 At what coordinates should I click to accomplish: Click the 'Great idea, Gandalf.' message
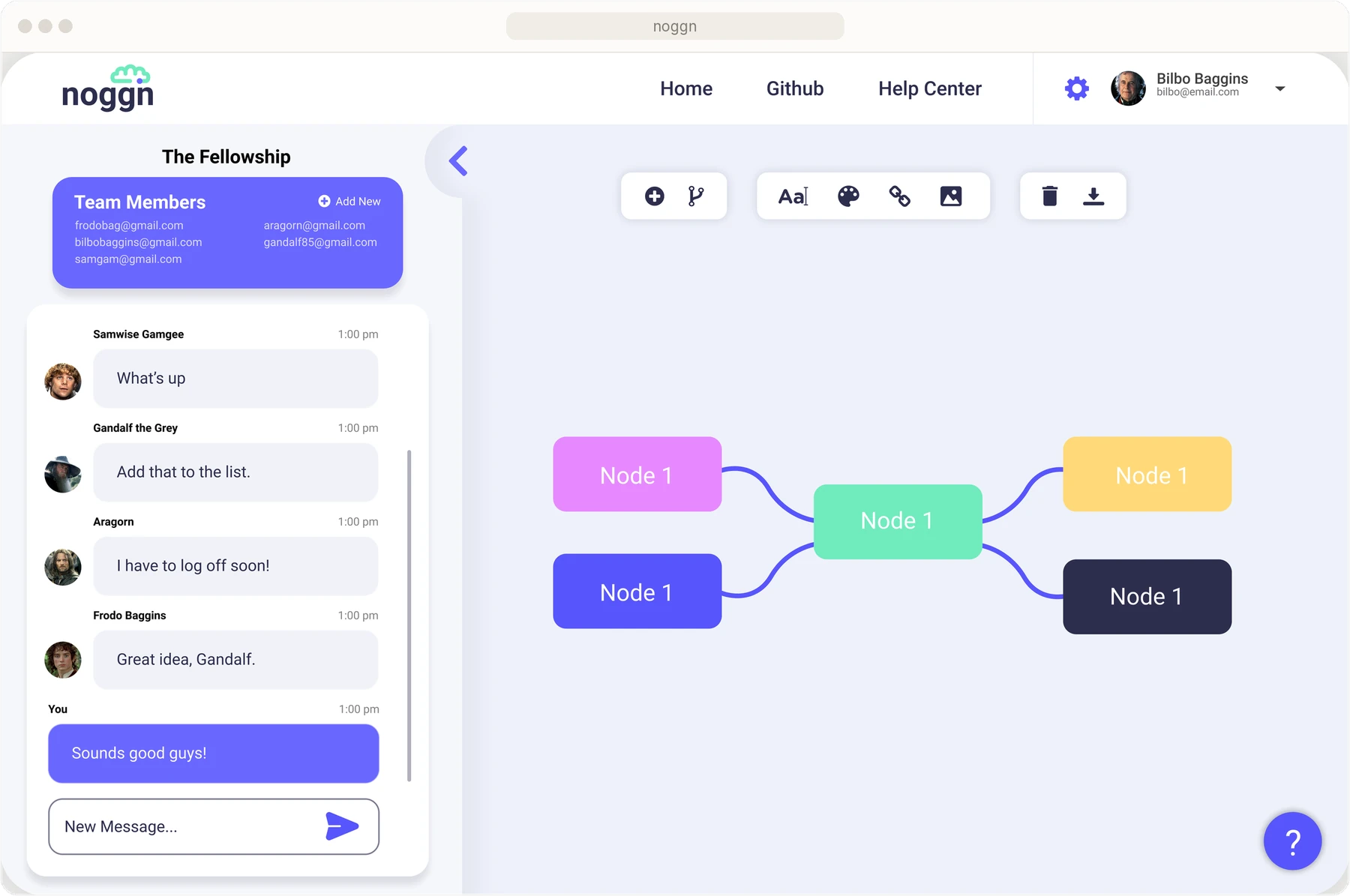click(235, 660)
